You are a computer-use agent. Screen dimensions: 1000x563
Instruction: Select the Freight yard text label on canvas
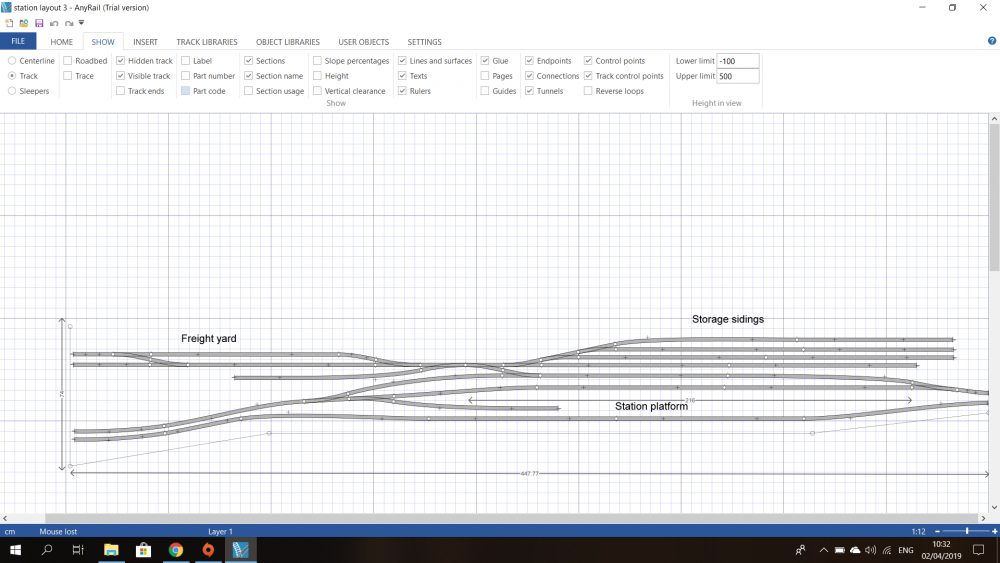tap(209, 339)
